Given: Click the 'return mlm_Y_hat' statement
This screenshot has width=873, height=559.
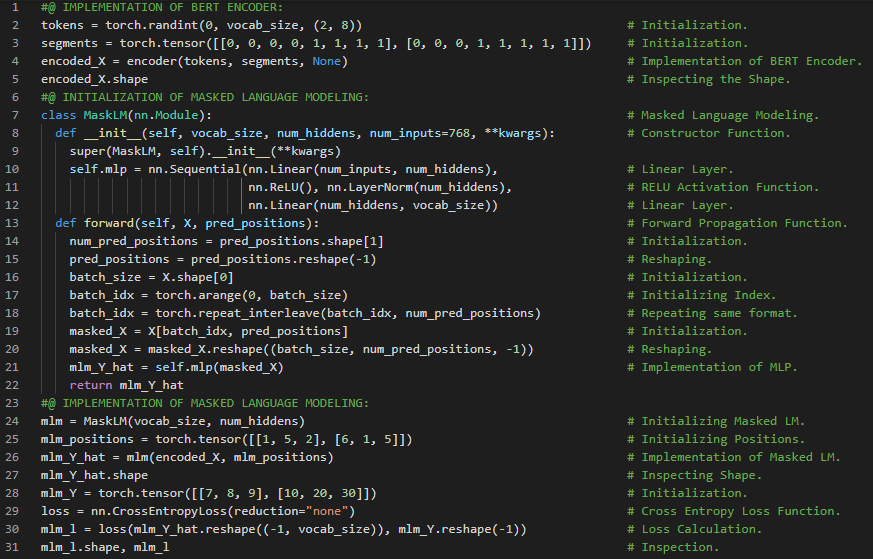Looking at the screenshot, I should 126,385.
